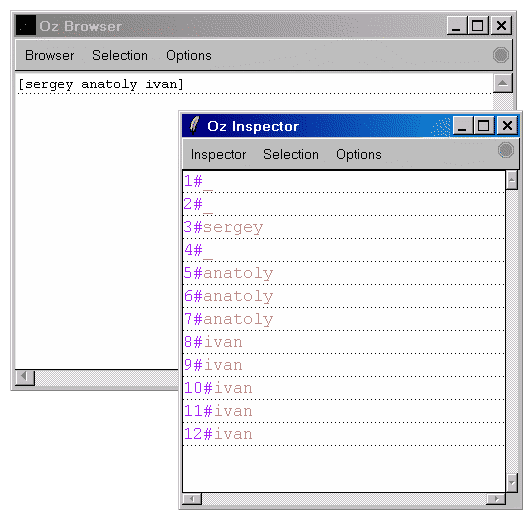Select the 5#anatoly entry
This screenshot has width=529, height=515.
coord(228,273)
